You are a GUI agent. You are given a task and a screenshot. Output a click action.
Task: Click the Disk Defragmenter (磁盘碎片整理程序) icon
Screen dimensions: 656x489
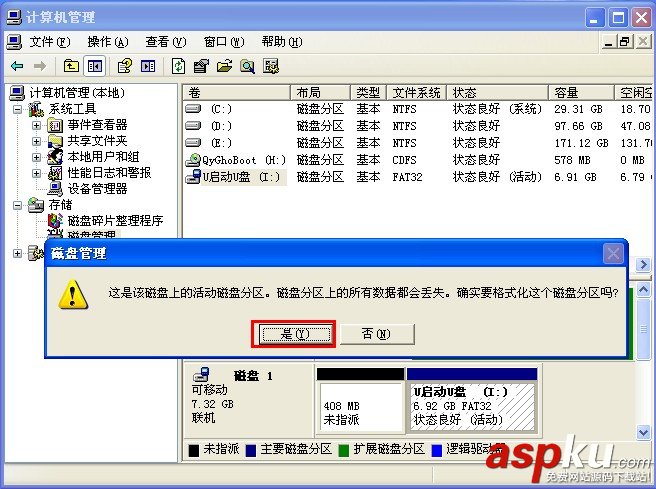55,220
